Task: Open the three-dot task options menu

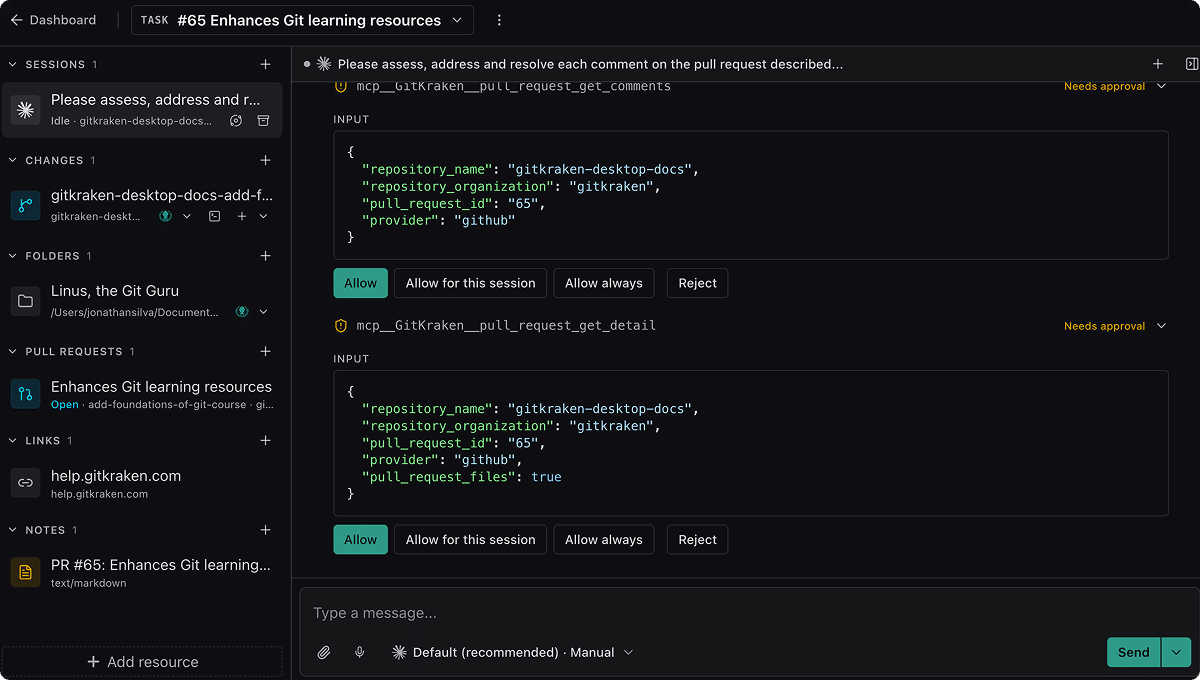Action: [499, 20]
